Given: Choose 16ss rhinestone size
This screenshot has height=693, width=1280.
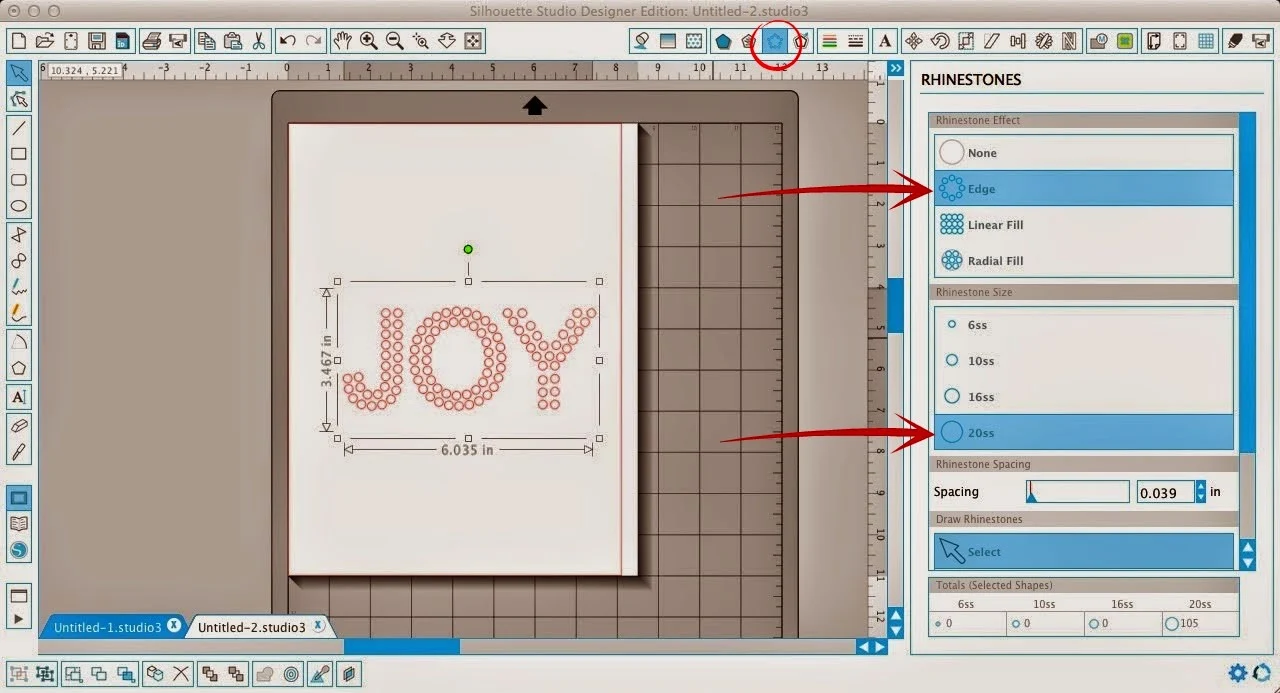Looking at the screenshot, I should [1084, 396].
